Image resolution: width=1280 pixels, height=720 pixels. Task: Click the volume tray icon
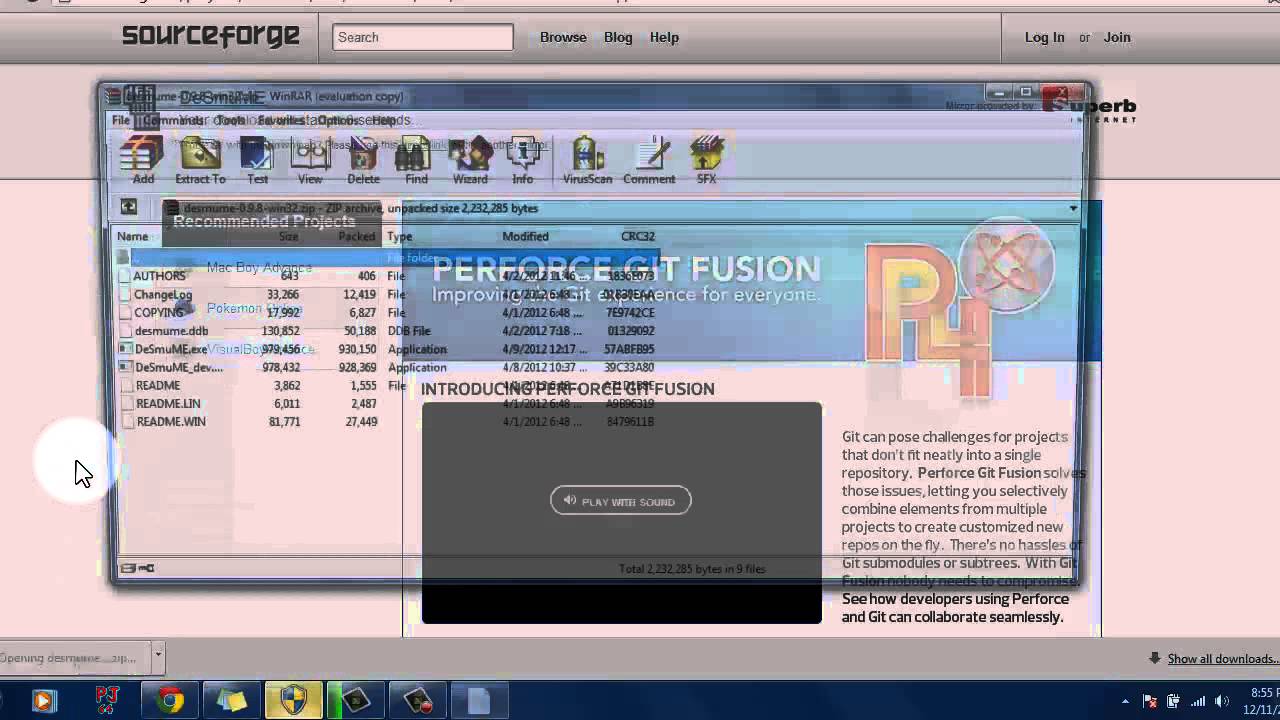click(1221, 701)
